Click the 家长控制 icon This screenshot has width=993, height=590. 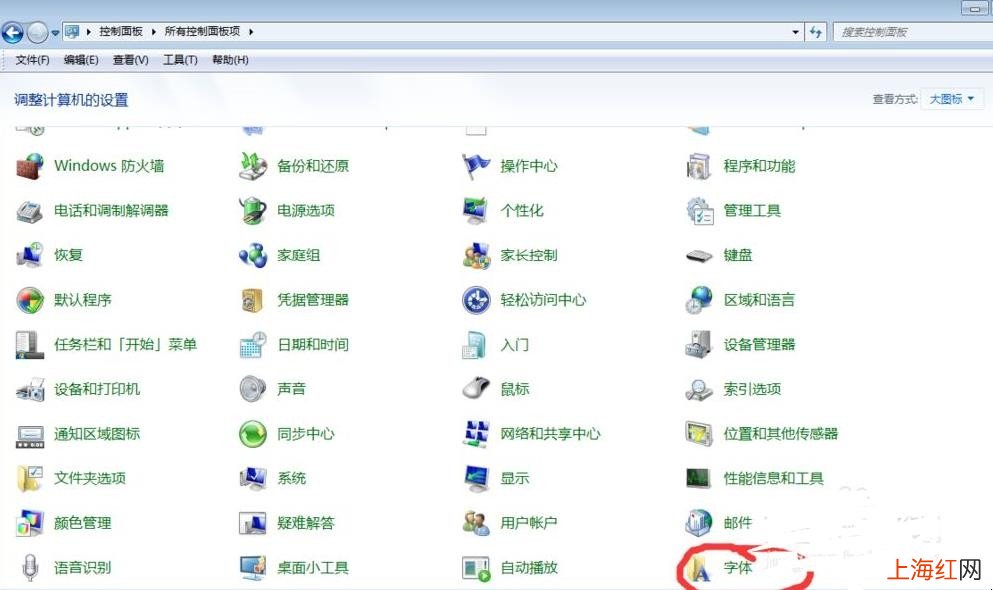476,255
